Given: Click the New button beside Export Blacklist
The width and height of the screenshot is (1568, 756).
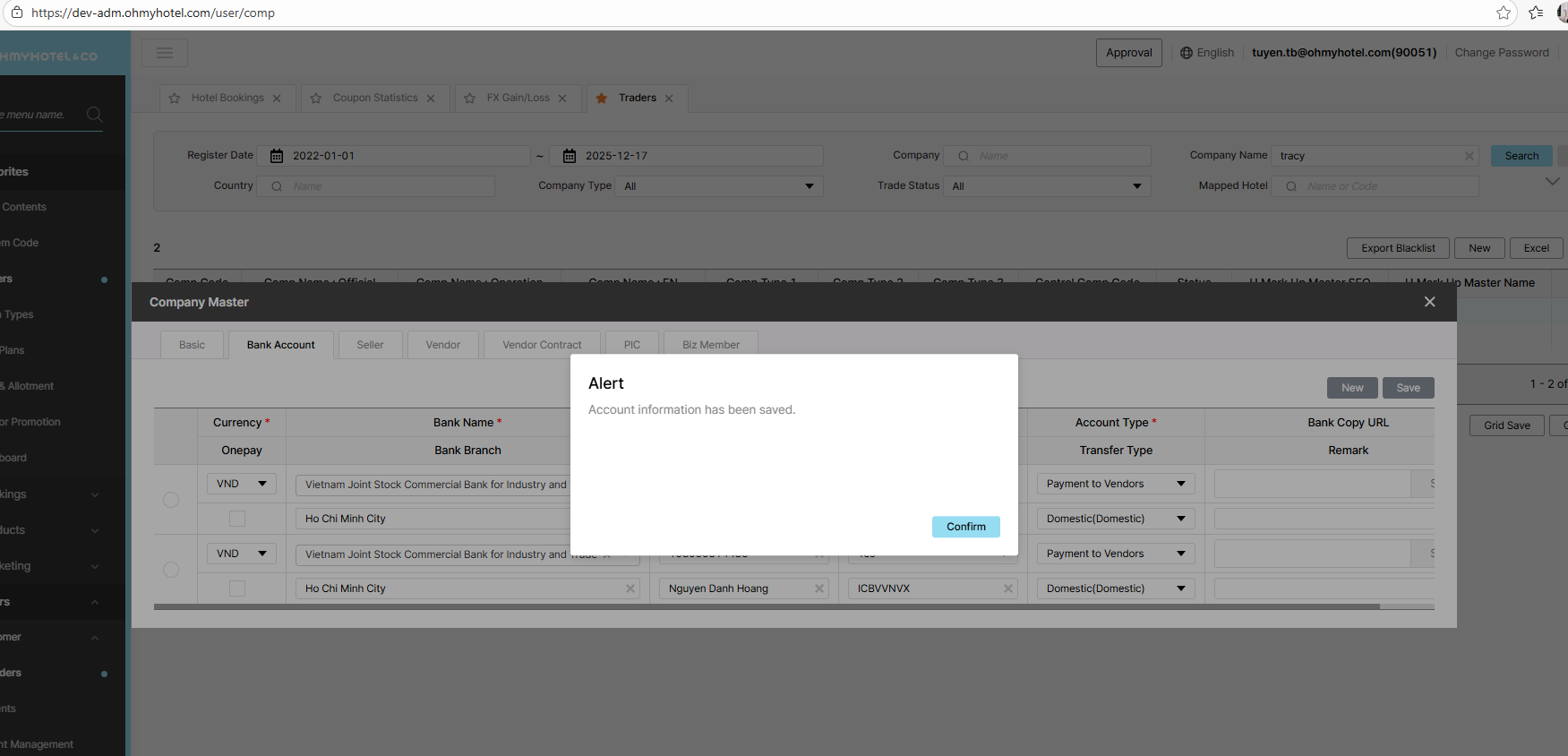Looking at the screenshot, I should pyautogui.click(x=1479, y=248).
